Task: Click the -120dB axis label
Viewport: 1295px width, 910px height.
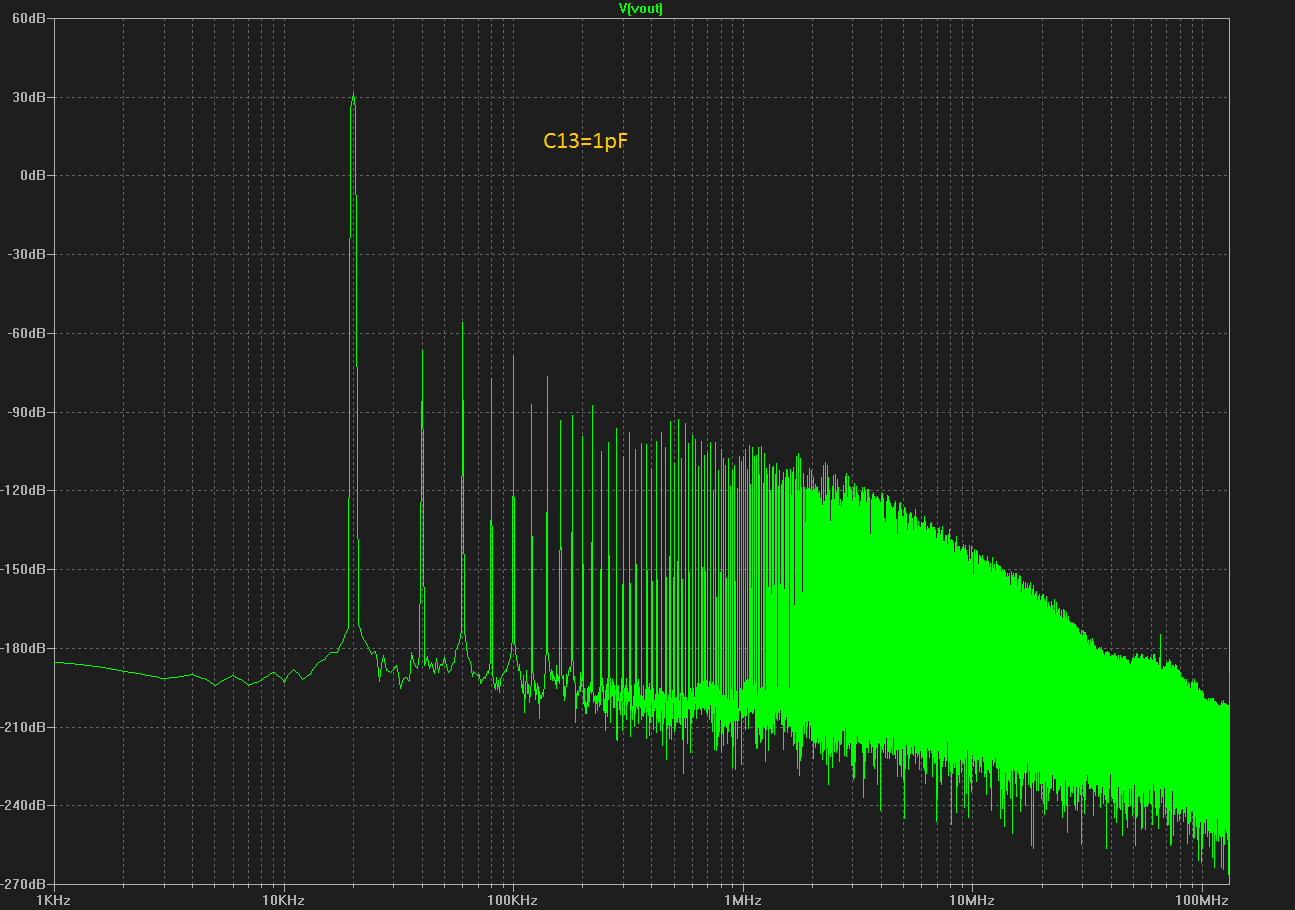Action: pos(24,490)
